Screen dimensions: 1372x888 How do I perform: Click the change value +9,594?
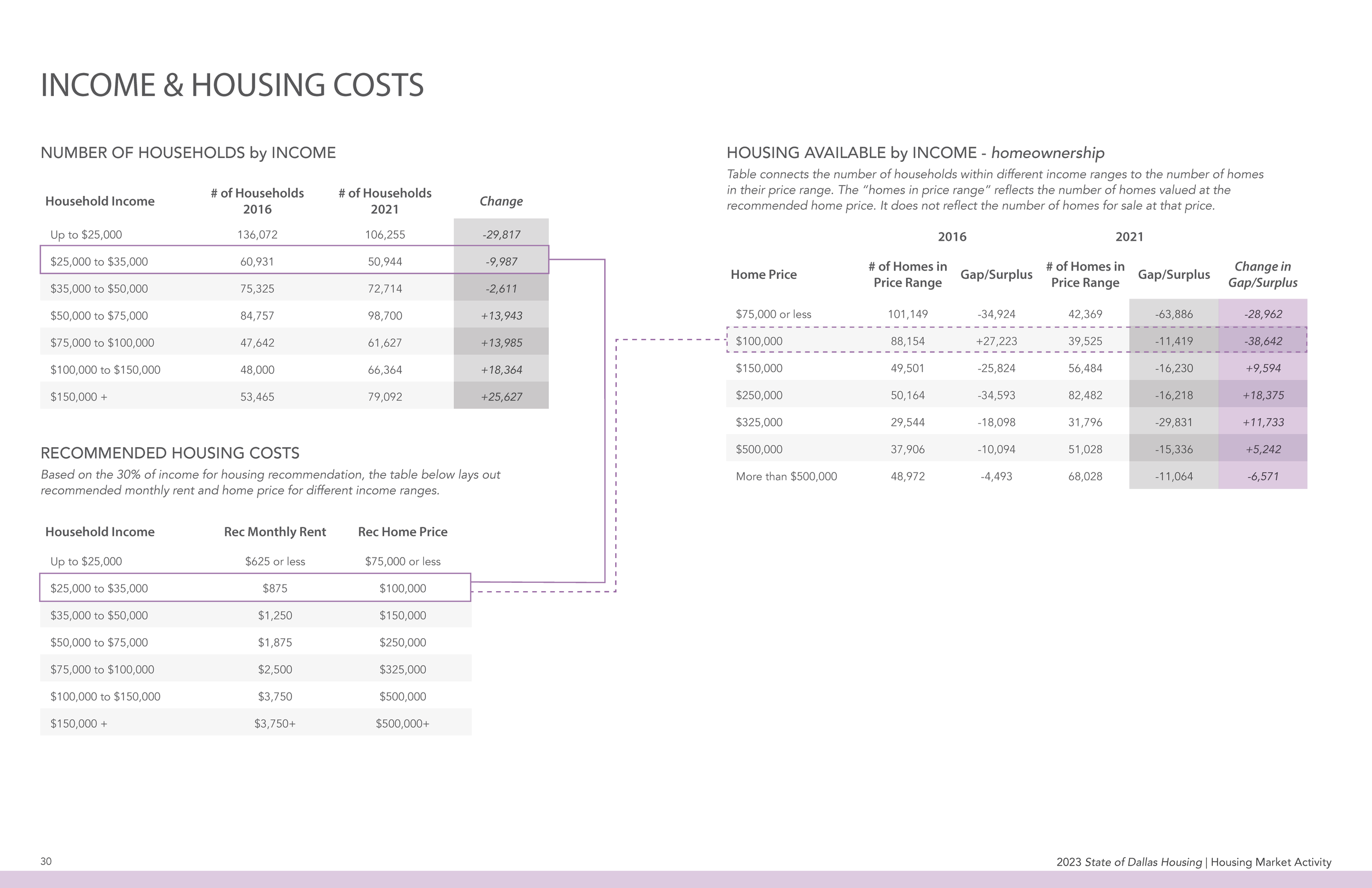[x=1263, y=368]
